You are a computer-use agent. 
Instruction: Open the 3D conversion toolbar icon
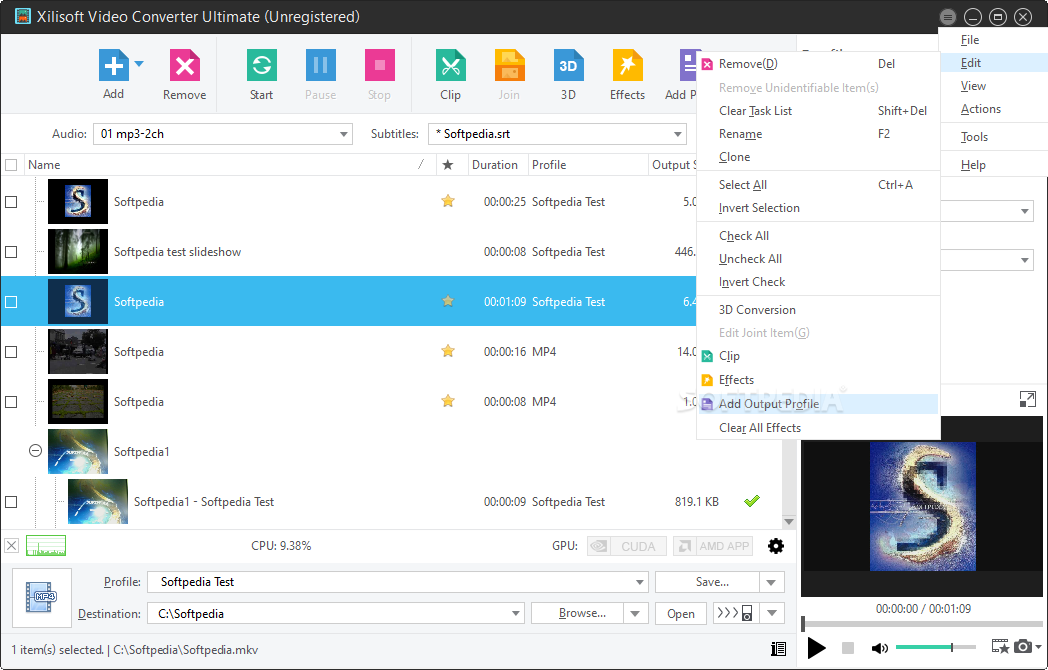tap(568, 66)
